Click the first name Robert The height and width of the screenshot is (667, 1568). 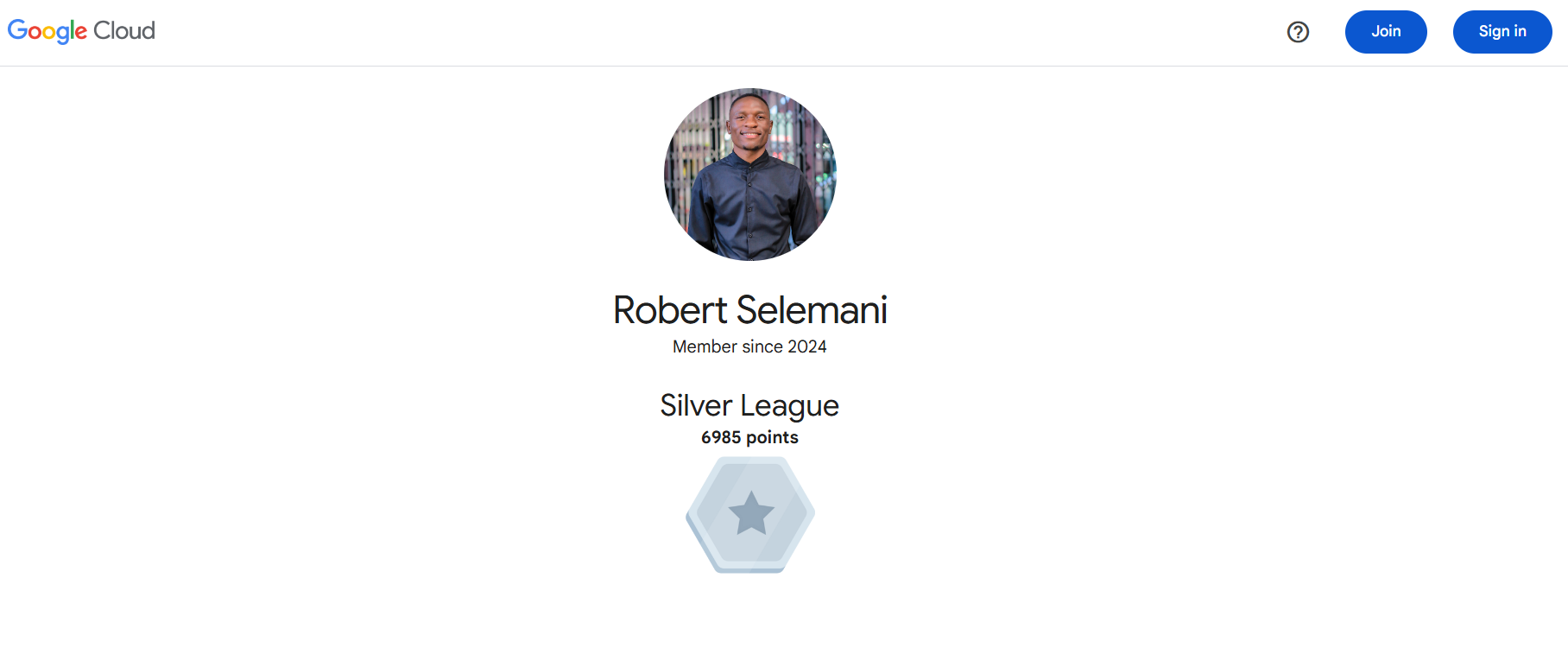click(670, 310)
